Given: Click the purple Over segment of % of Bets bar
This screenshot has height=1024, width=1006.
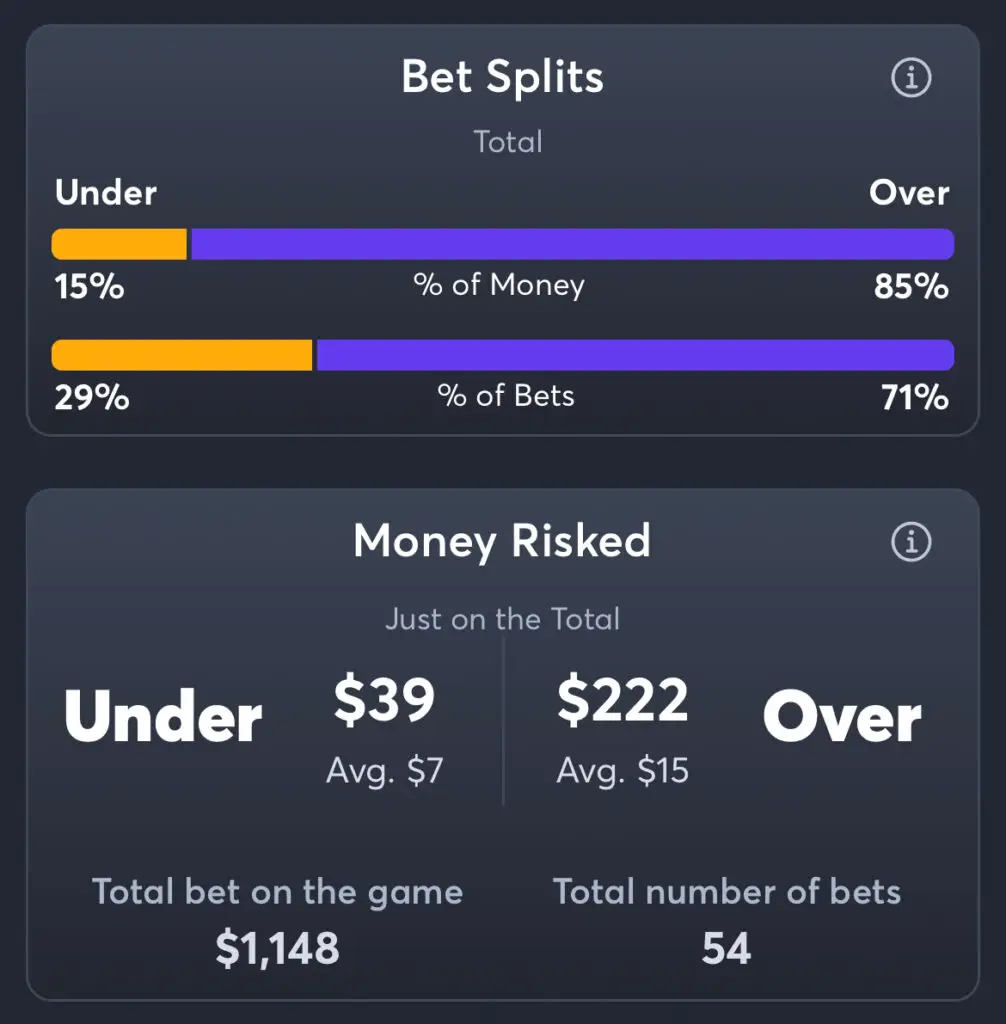Looking at the screenshot, I should click(635, 355).
